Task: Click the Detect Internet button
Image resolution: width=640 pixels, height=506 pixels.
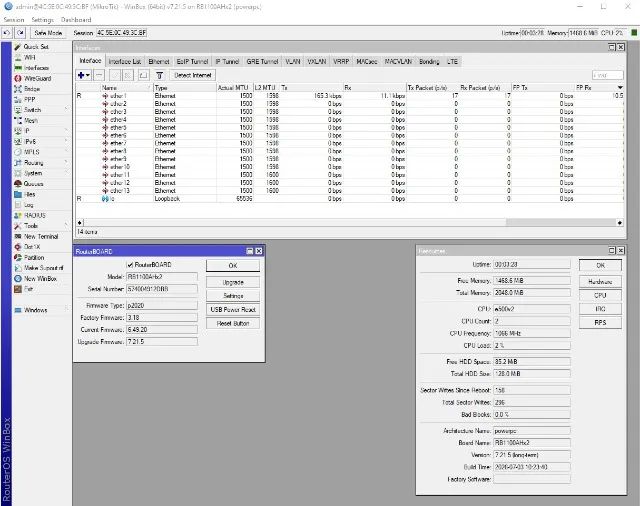Action: pyautogui.click(x=193, y=75)
